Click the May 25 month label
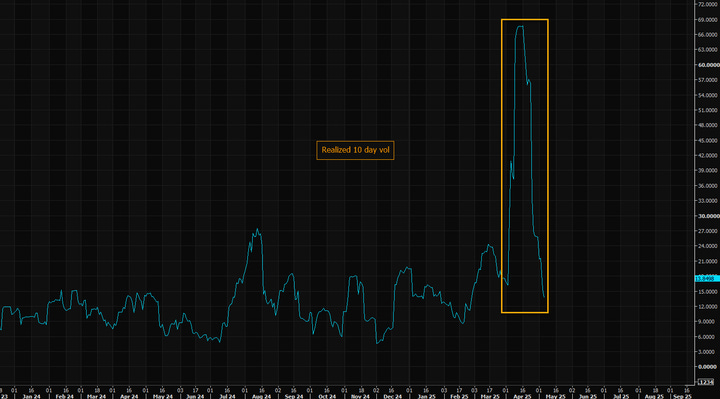This screenshot has height=399, width=720. pos(556,396)
